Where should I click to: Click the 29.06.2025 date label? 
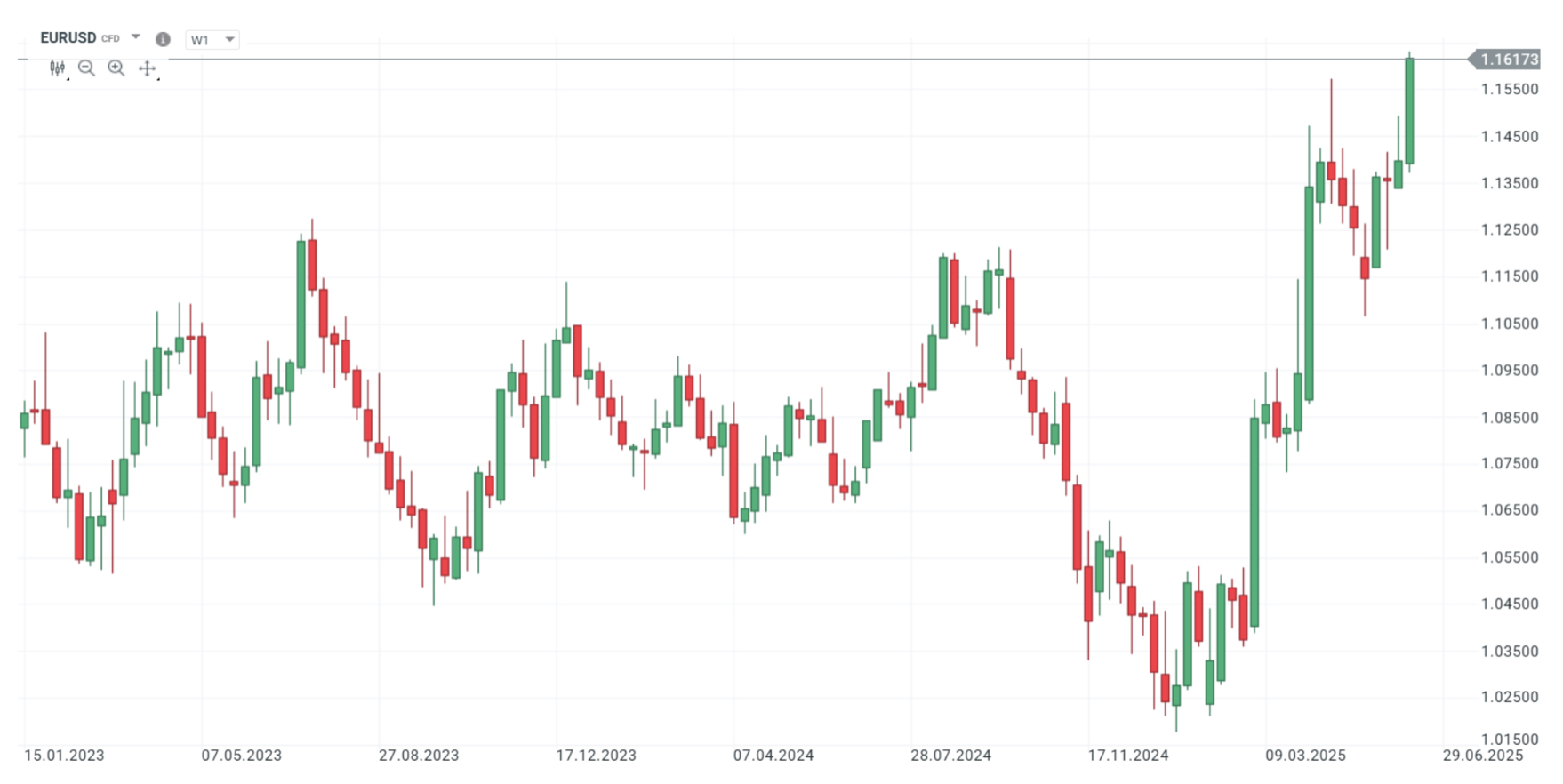pyautogui.click(x=1482, y=756)
